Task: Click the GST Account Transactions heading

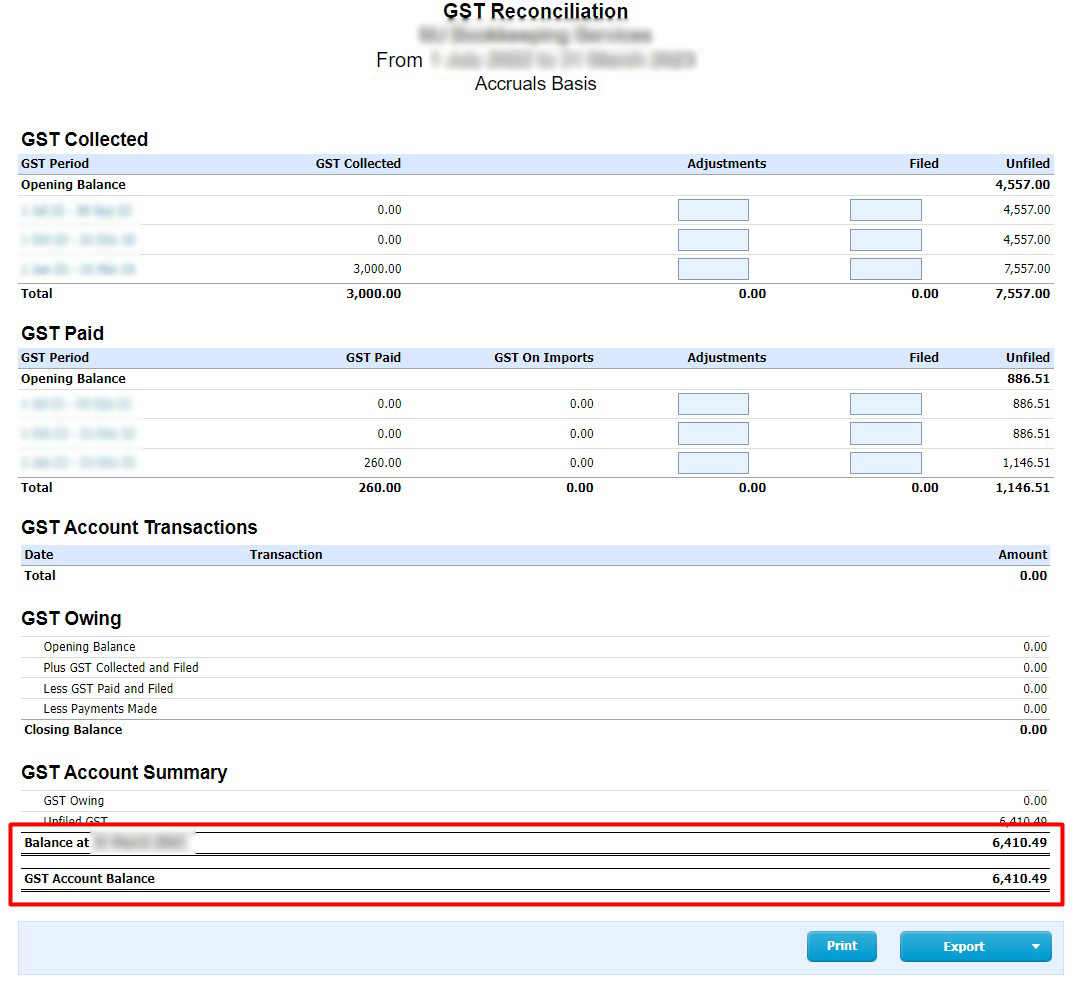Action: click(139, 528)
